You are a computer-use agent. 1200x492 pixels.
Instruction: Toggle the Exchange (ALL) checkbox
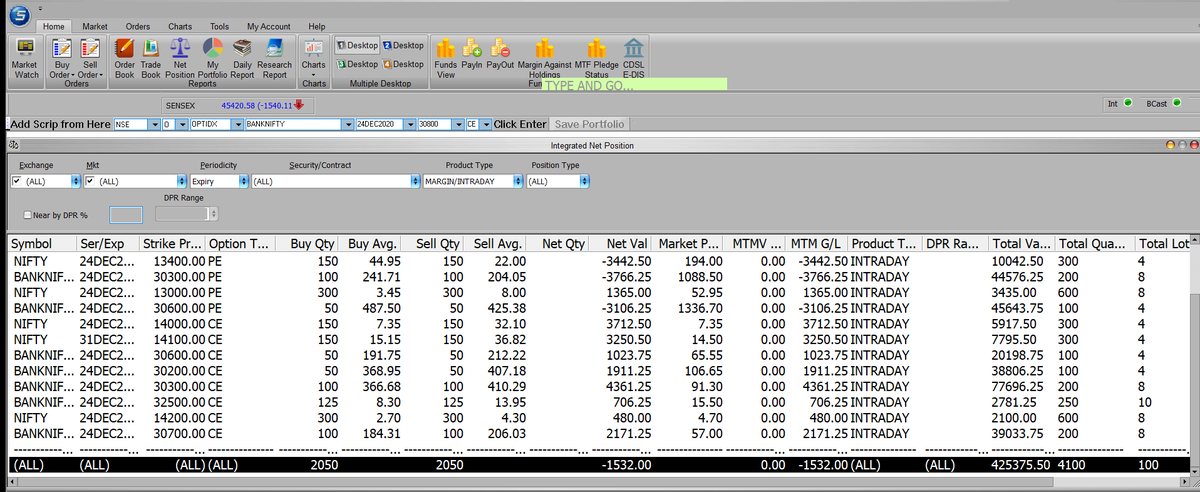tap(15, 181)
